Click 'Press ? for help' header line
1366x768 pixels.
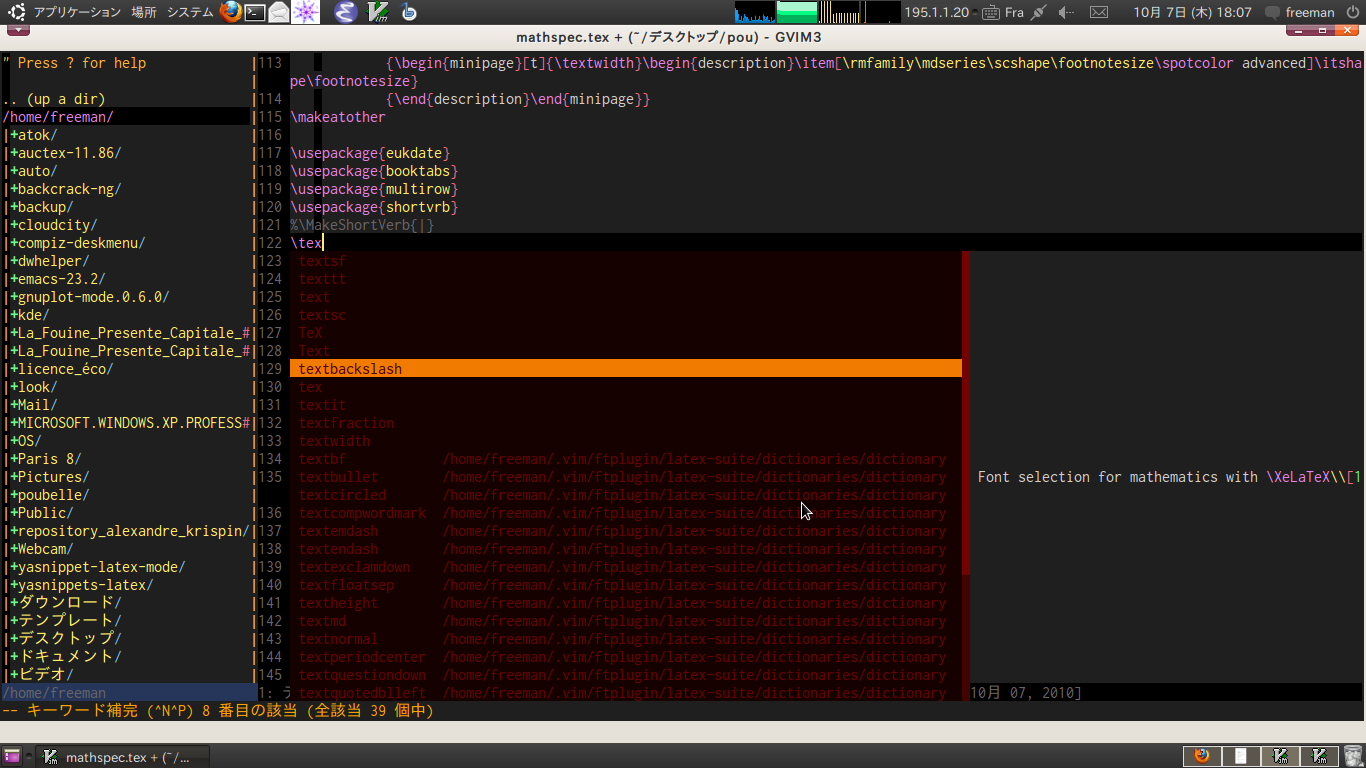74,63
